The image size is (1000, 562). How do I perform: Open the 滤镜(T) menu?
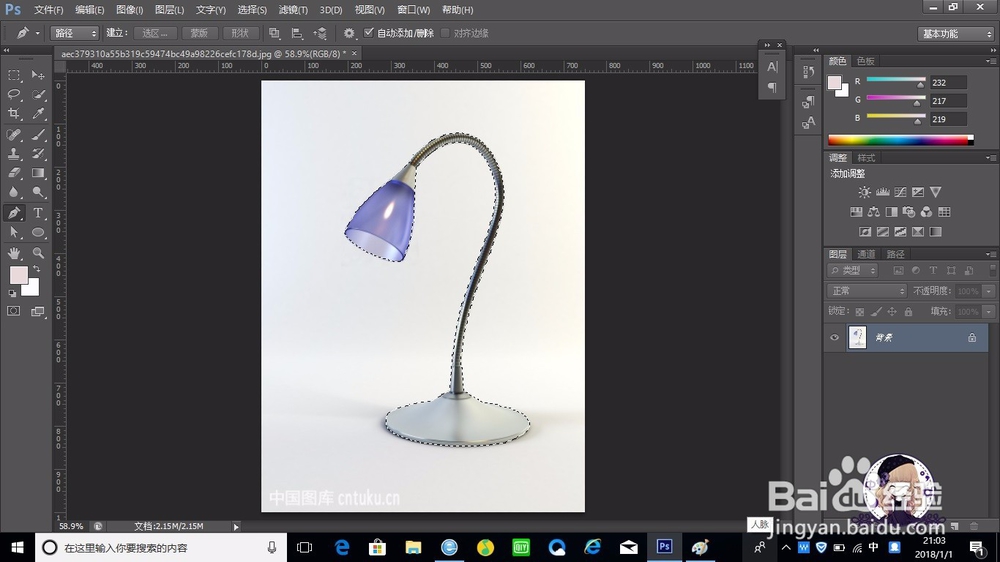click(293, 10)
